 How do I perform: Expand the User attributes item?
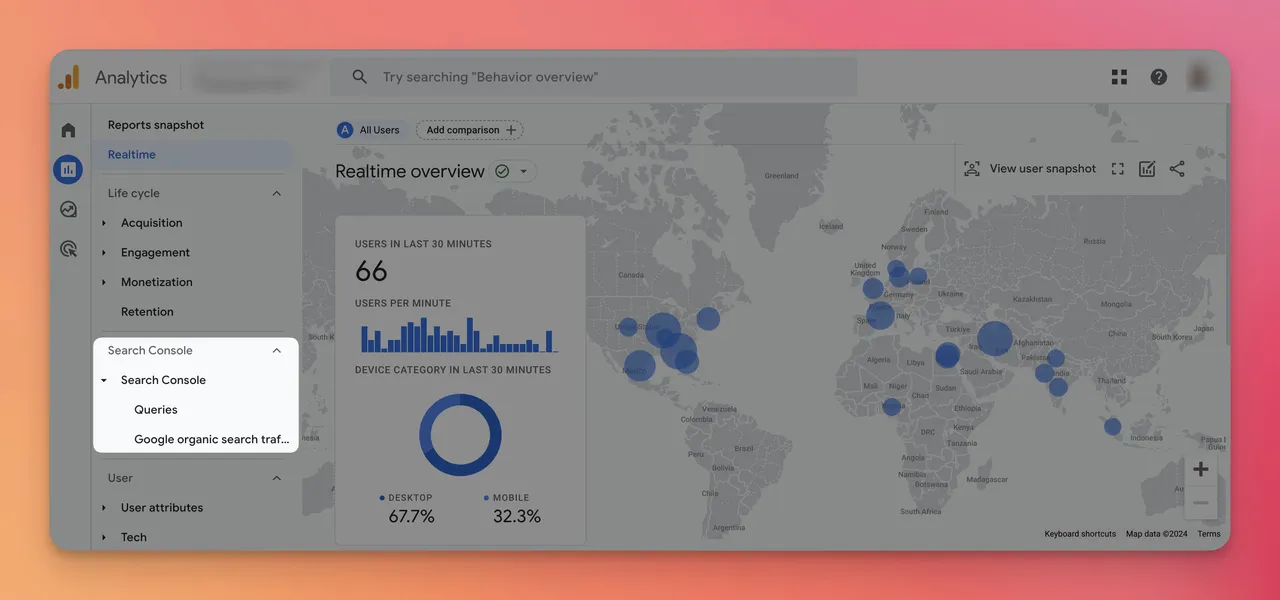[x=104, y=508]
